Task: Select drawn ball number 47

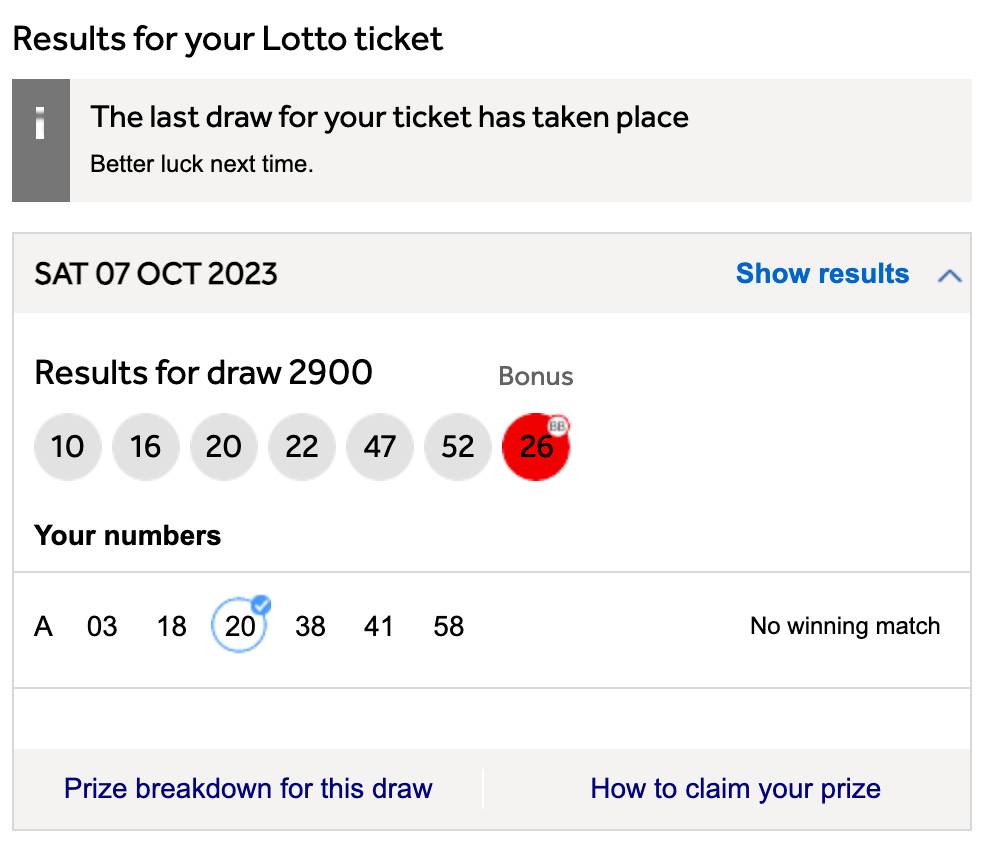Action: (x=380, y=446)
